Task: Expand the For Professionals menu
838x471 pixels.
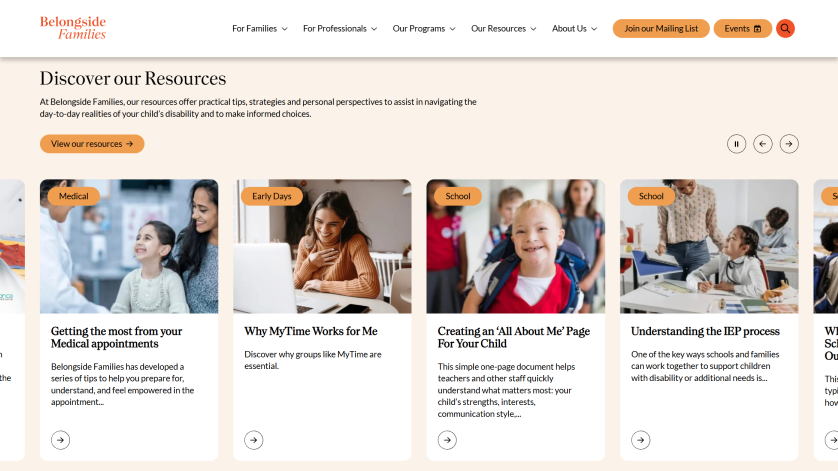Action: pyautogui.click(x=340, y=29)
